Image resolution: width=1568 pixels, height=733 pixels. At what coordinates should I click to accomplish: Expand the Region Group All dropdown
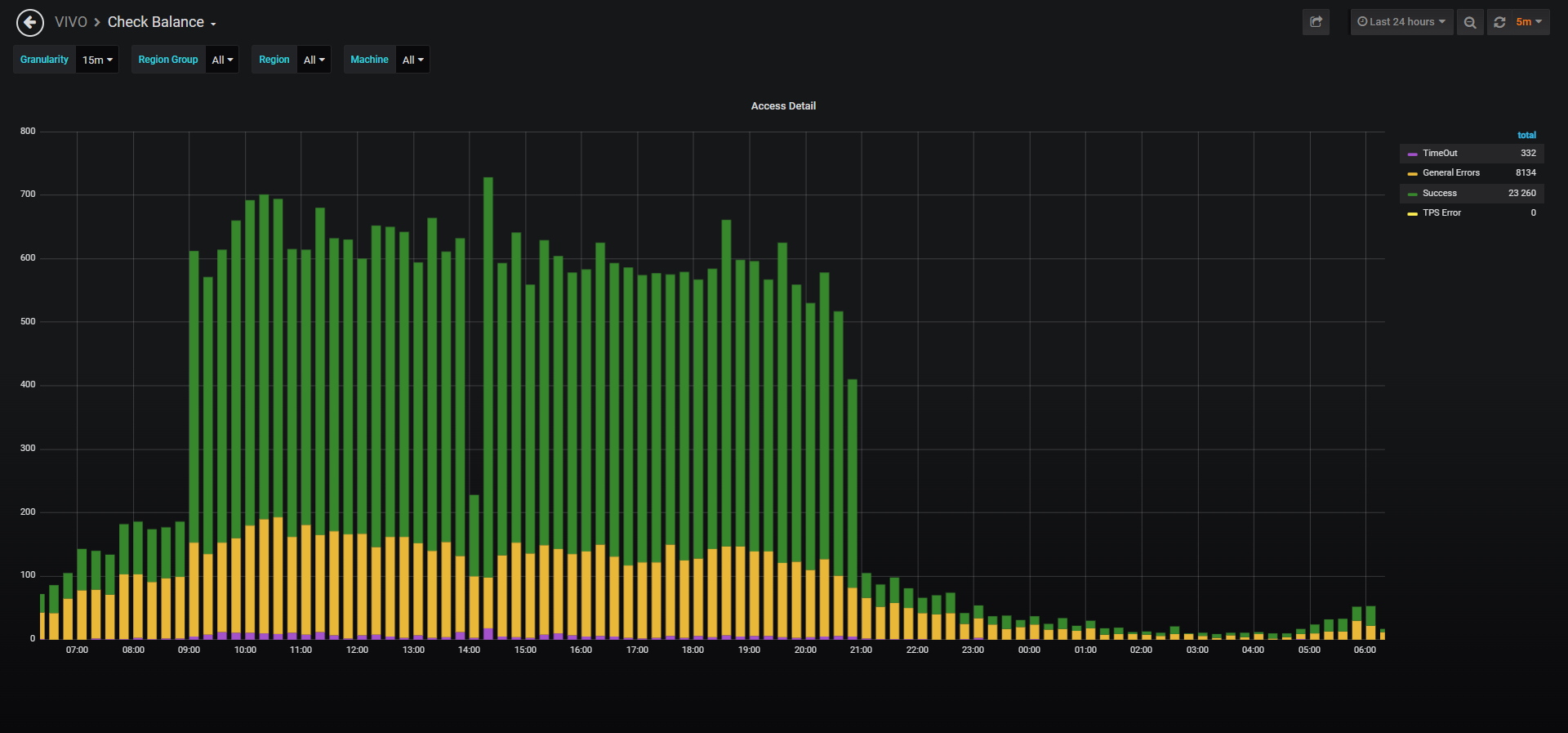click(x=222, y=60)
